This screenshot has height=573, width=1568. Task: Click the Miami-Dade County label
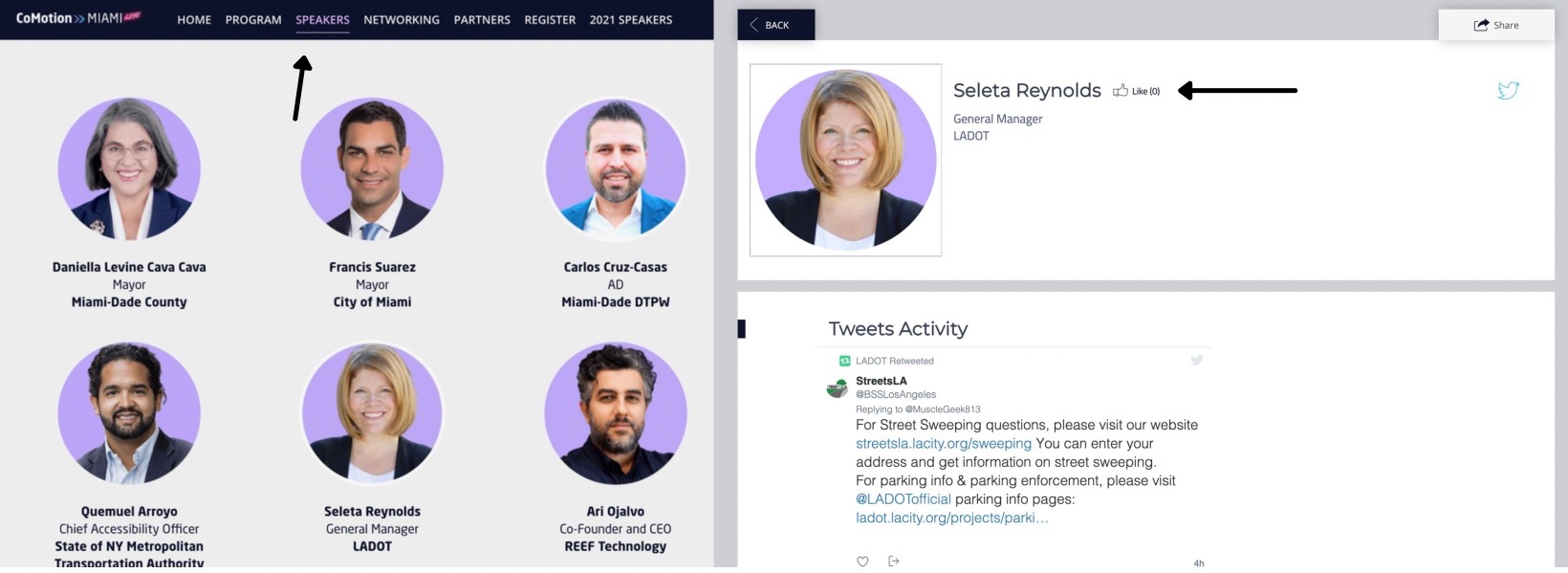pos(129,302)
